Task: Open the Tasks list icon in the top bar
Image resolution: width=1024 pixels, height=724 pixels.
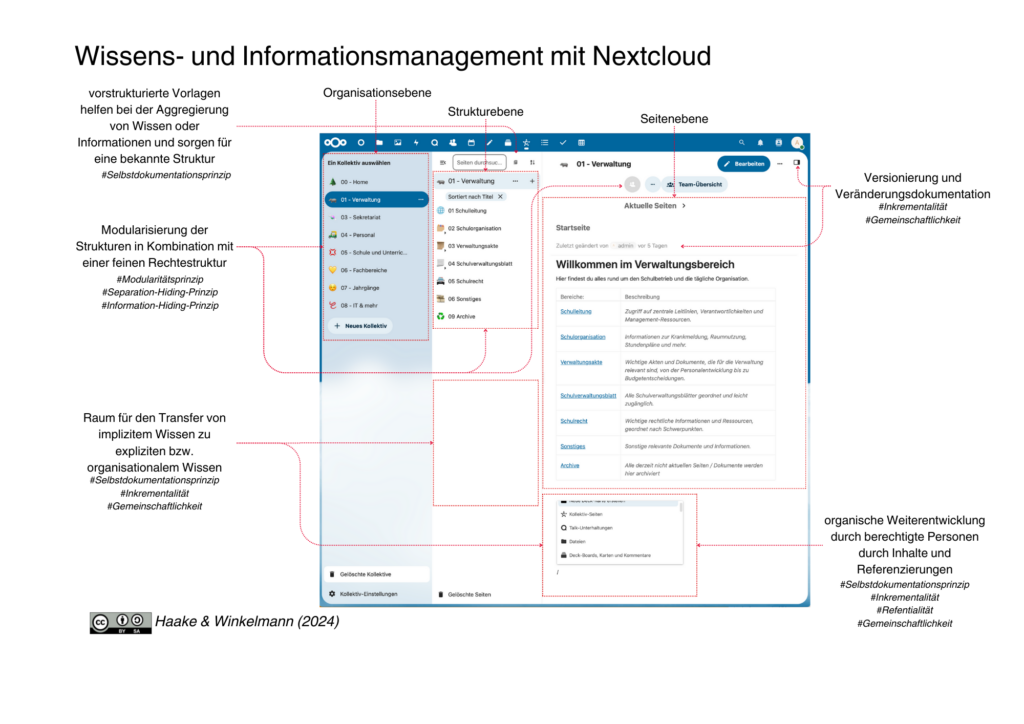Action: 545,142
